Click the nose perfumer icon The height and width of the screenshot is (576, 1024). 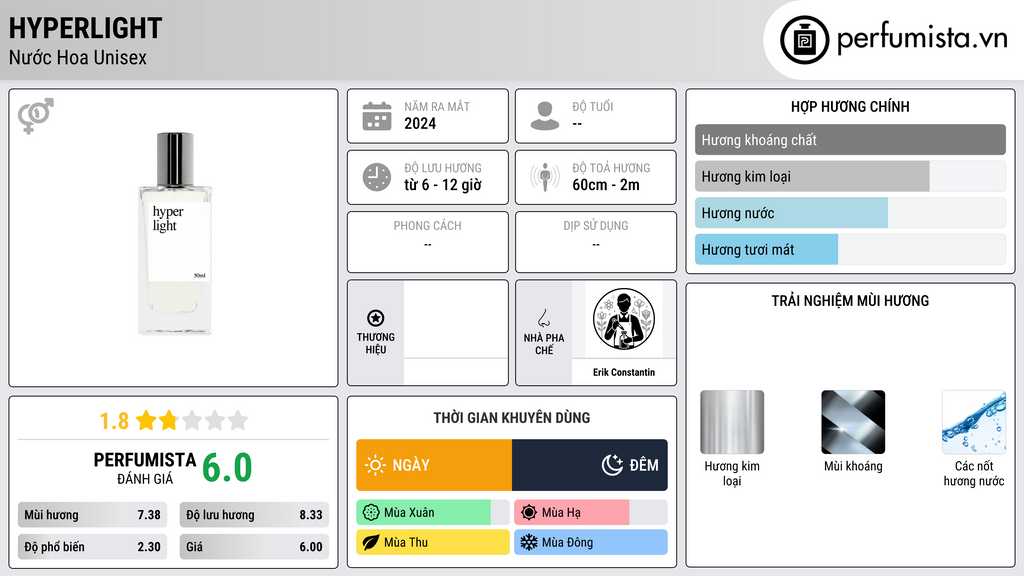point(543,318)
